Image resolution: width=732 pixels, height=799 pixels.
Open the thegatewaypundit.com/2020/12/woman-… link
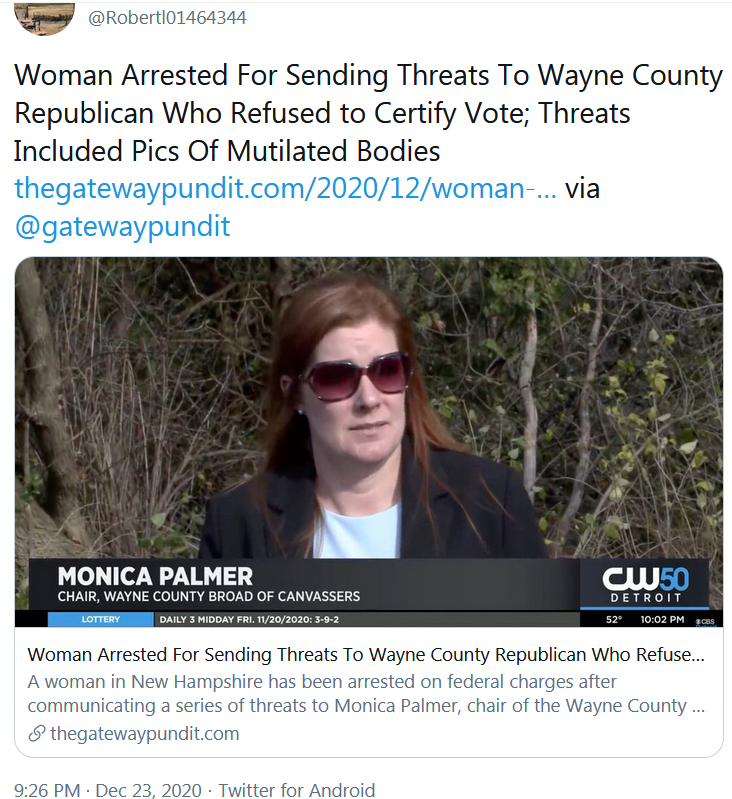coord(285,188)
